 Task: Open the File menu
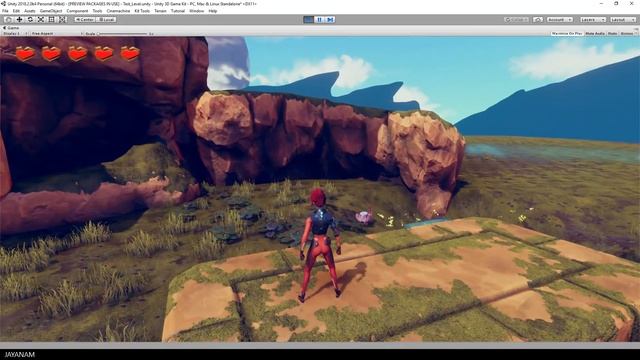pos(5,11)
